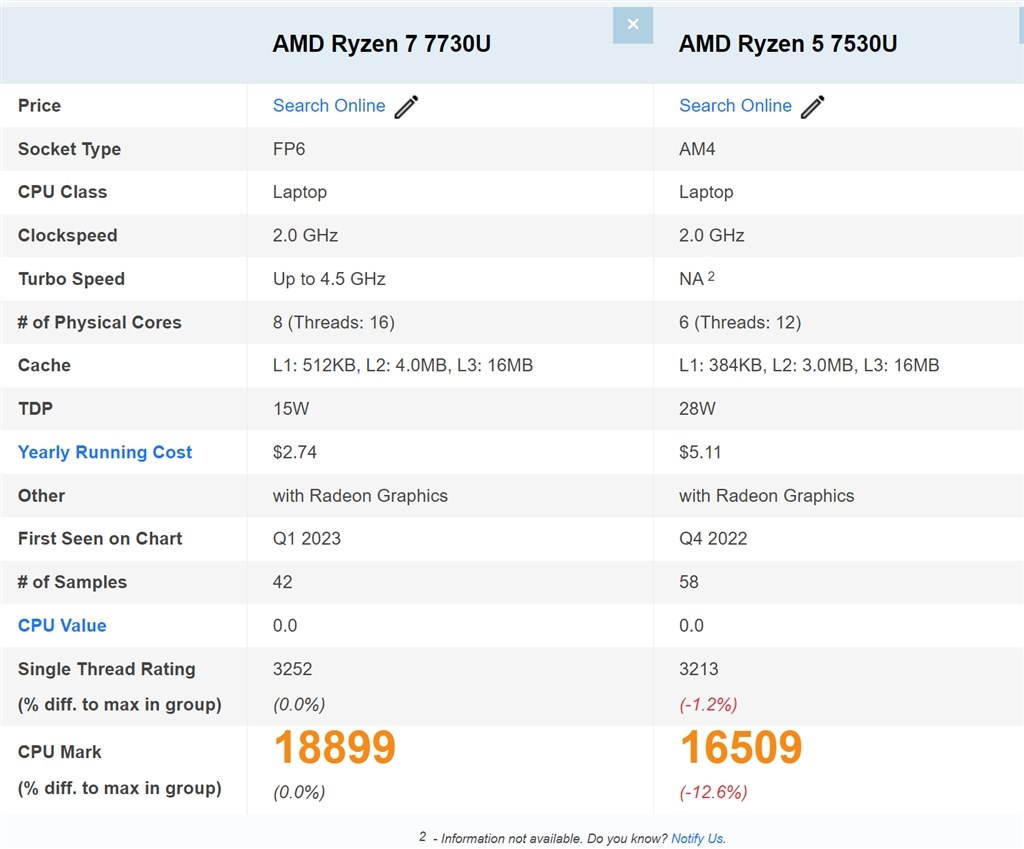Edit price pencil icon for Ryzen 5 7530U

[812, 106]
